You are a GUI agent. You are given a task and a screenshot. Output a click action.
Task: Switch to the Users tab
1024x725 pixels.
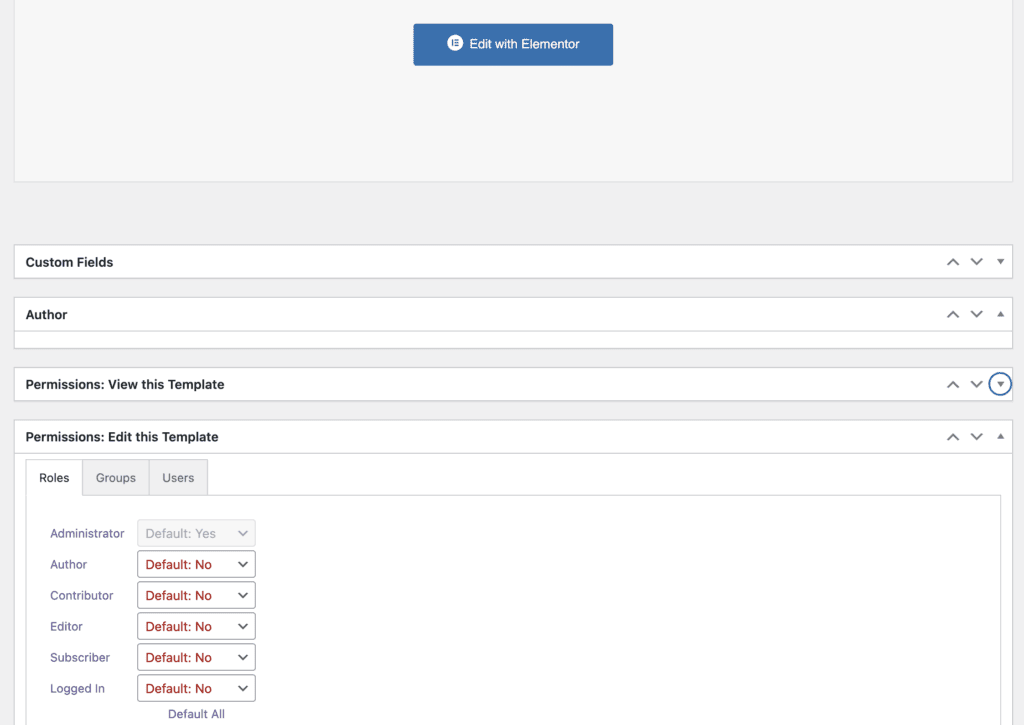(178, 477)
